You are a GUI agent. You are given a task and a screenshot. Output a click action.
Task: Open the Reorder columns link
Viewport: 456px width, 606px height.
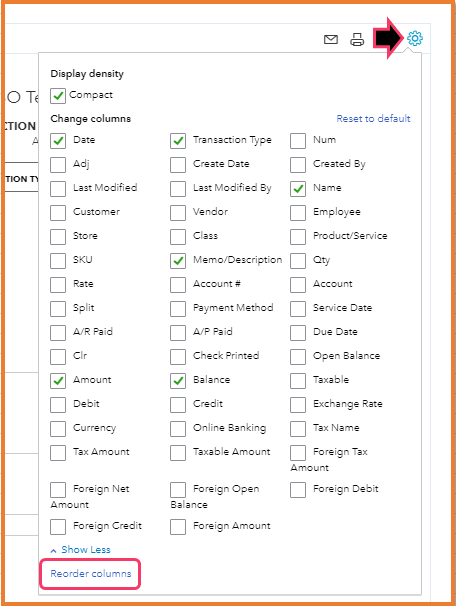[x=91, y=574]
